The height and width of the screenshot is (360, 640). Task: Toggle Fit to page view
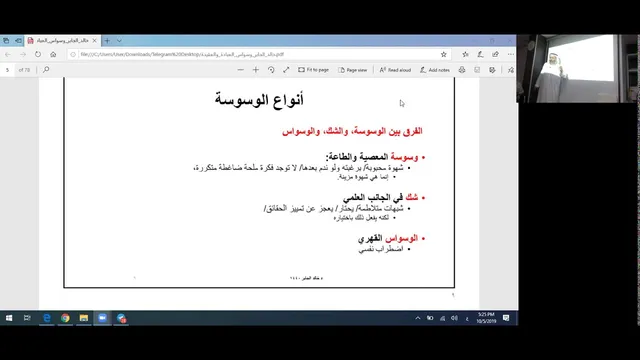click(x=313, y=70)
